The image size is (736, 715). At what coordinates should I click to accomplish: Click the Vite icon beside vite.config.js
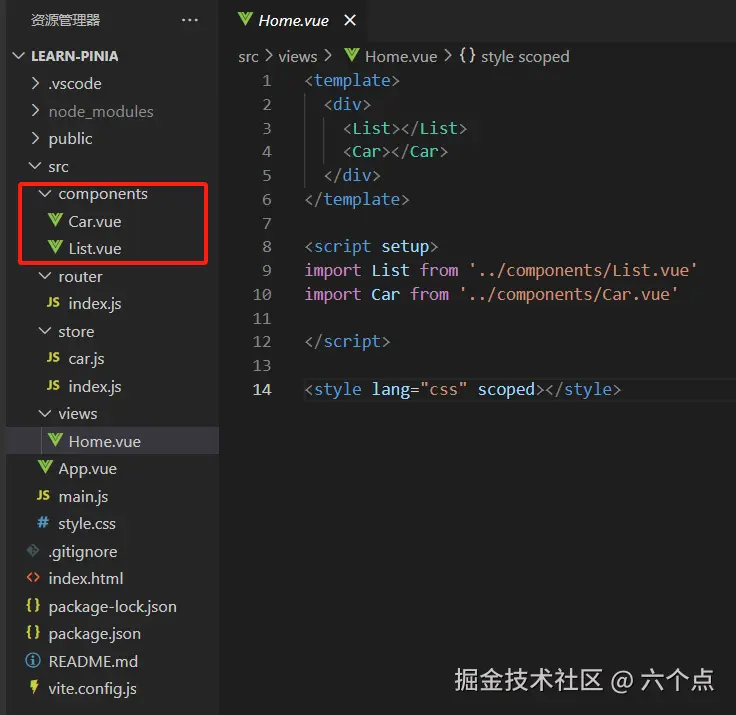(34, 687)
